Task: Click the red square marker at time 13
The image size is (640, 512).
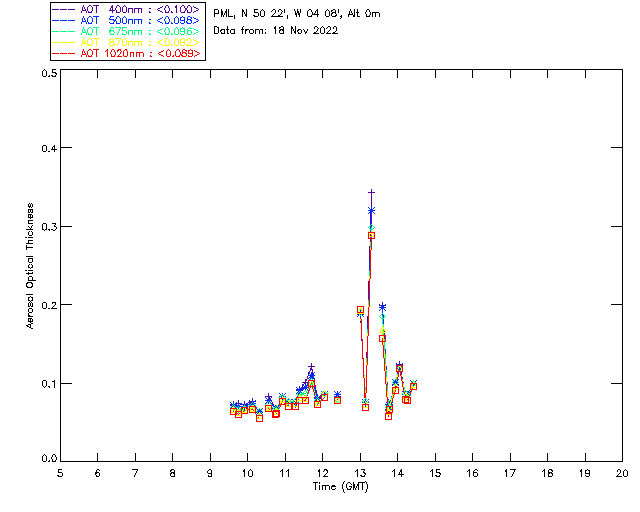Action: click(360, 310)
